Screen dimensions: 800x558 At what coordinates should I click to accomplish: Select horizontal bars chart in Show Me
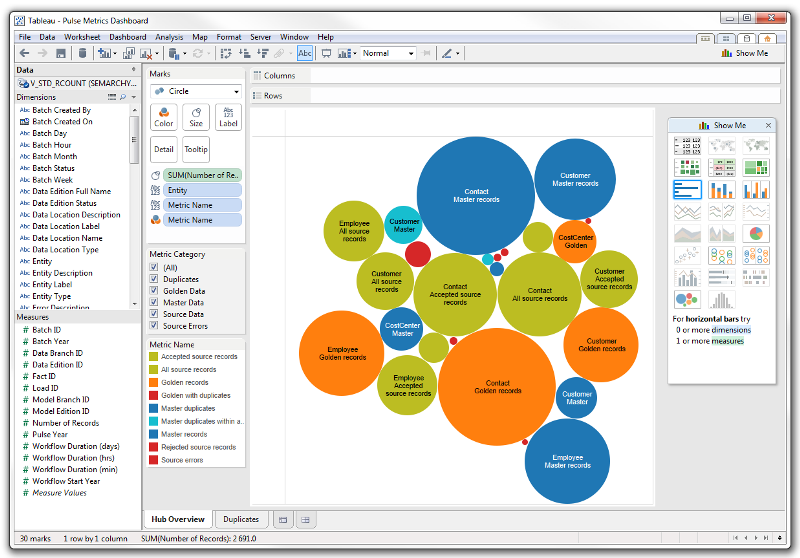tap(687, 189)
